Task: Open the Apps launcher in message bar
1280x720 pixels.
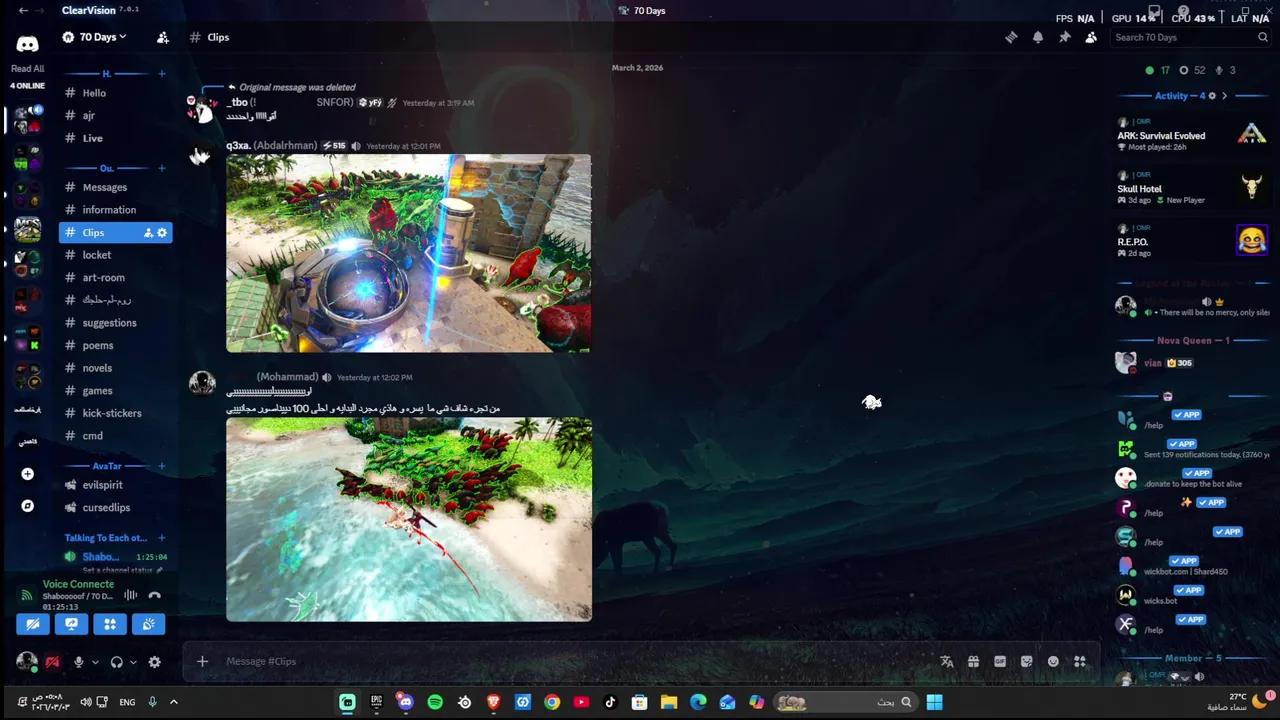Action: [x=1079, y=661]
